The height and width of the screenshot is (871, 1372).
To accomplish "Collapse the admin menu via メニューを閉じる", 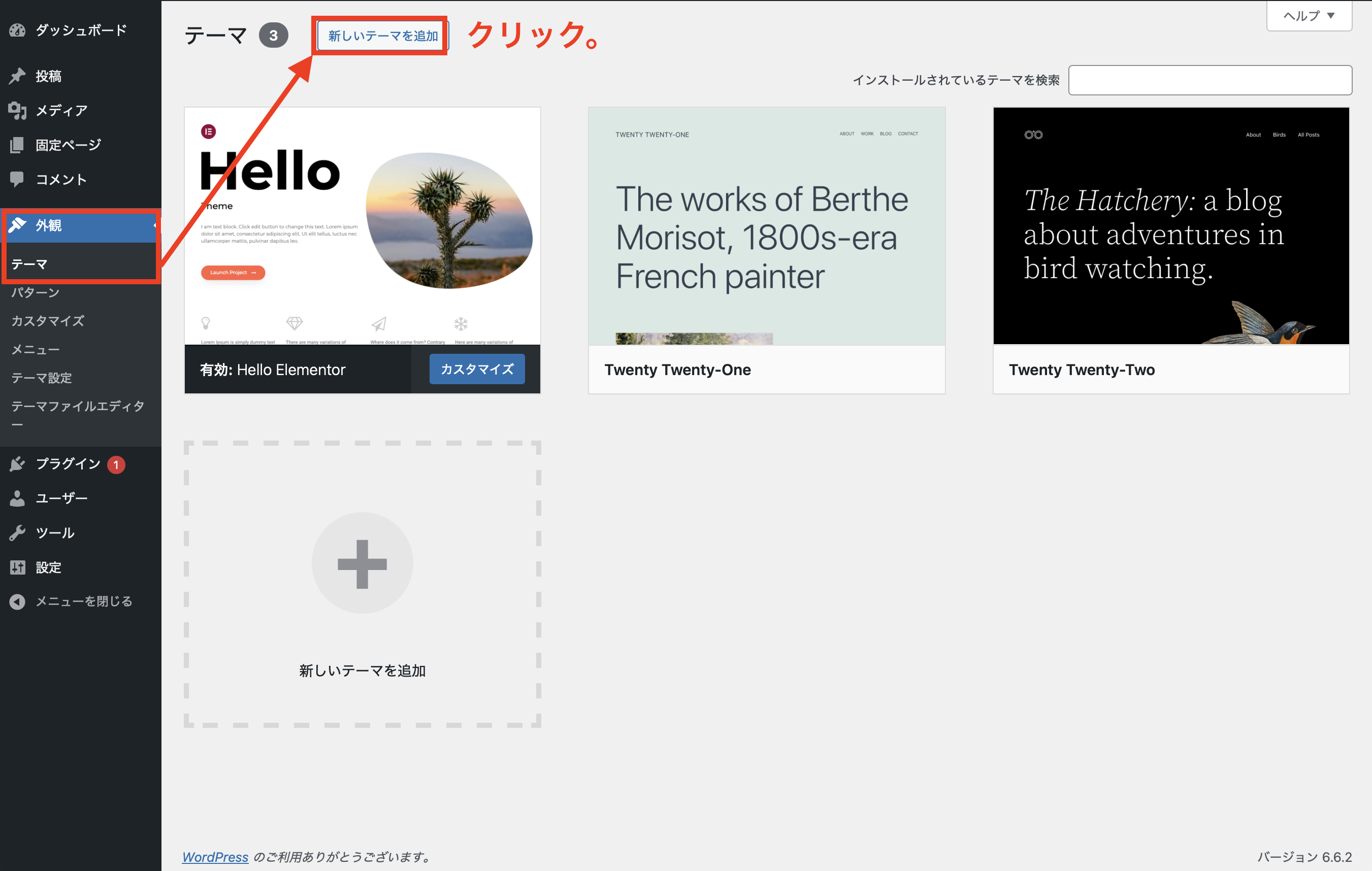I will (18, 601).
